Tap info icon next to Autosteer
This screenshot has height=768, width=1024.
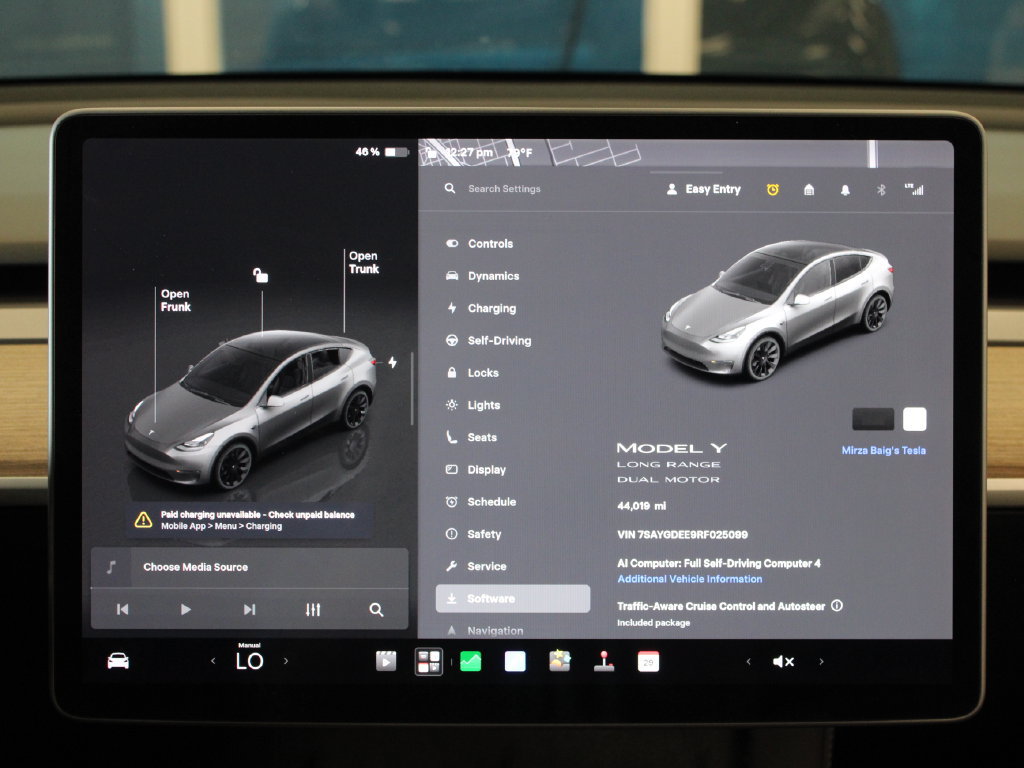point(837,605)
